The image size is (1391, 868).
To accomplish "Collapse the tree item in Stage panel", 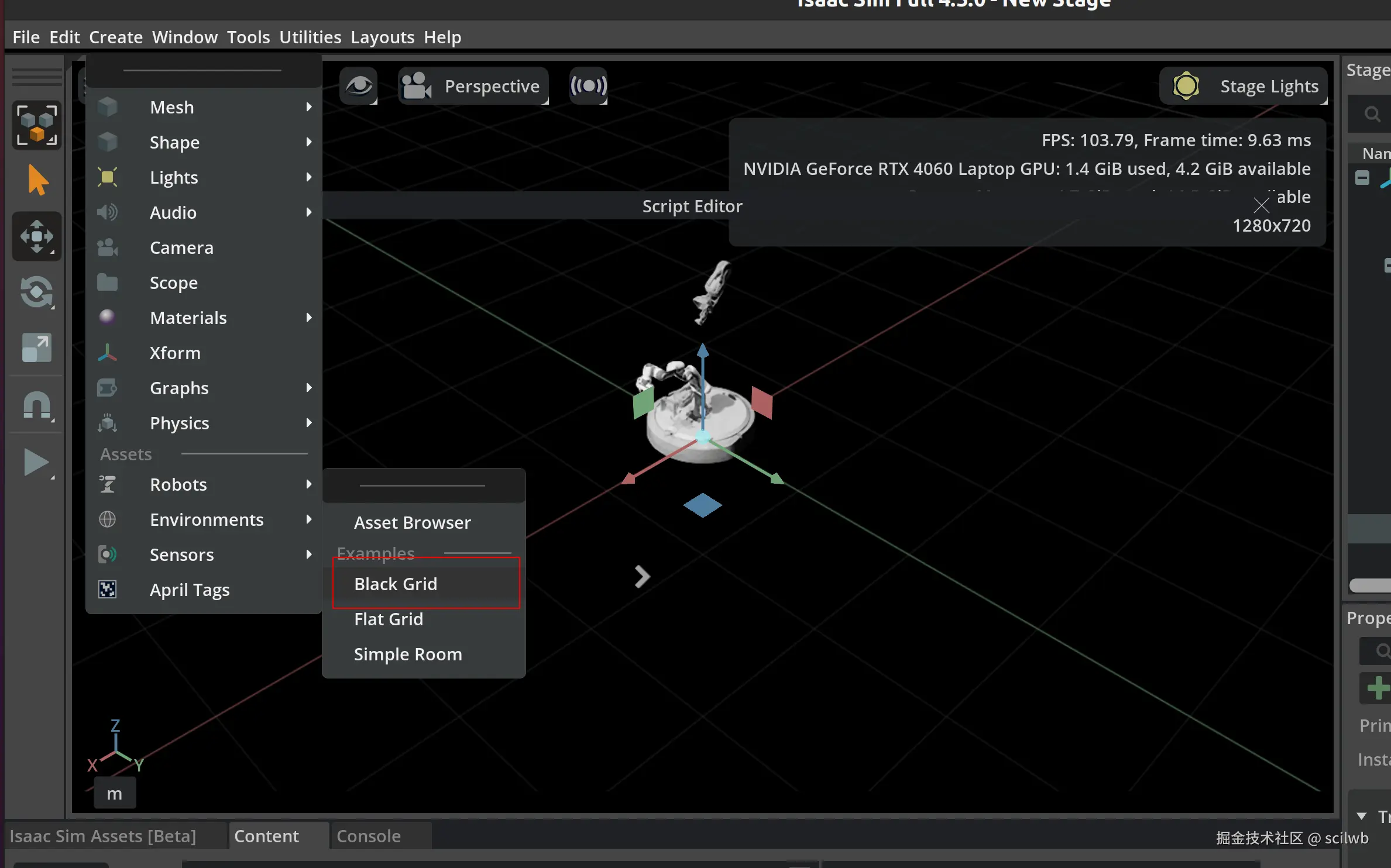I will 1362,178.
